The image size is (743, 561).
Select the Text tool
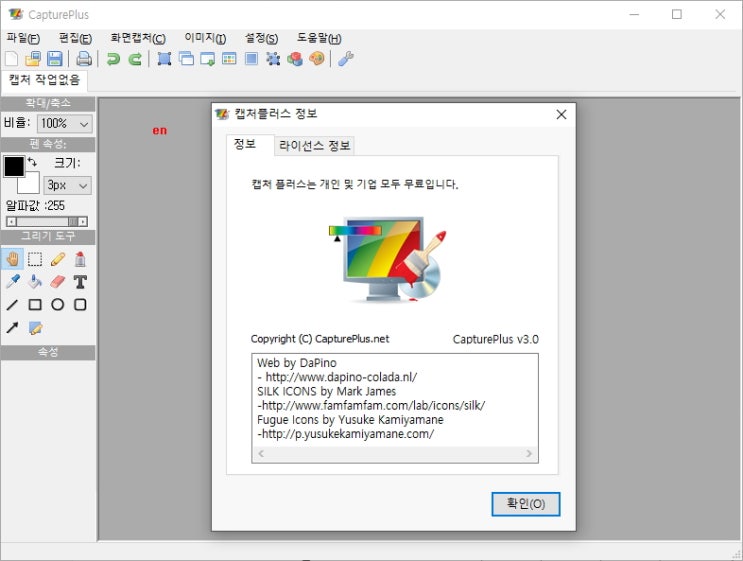80,282
